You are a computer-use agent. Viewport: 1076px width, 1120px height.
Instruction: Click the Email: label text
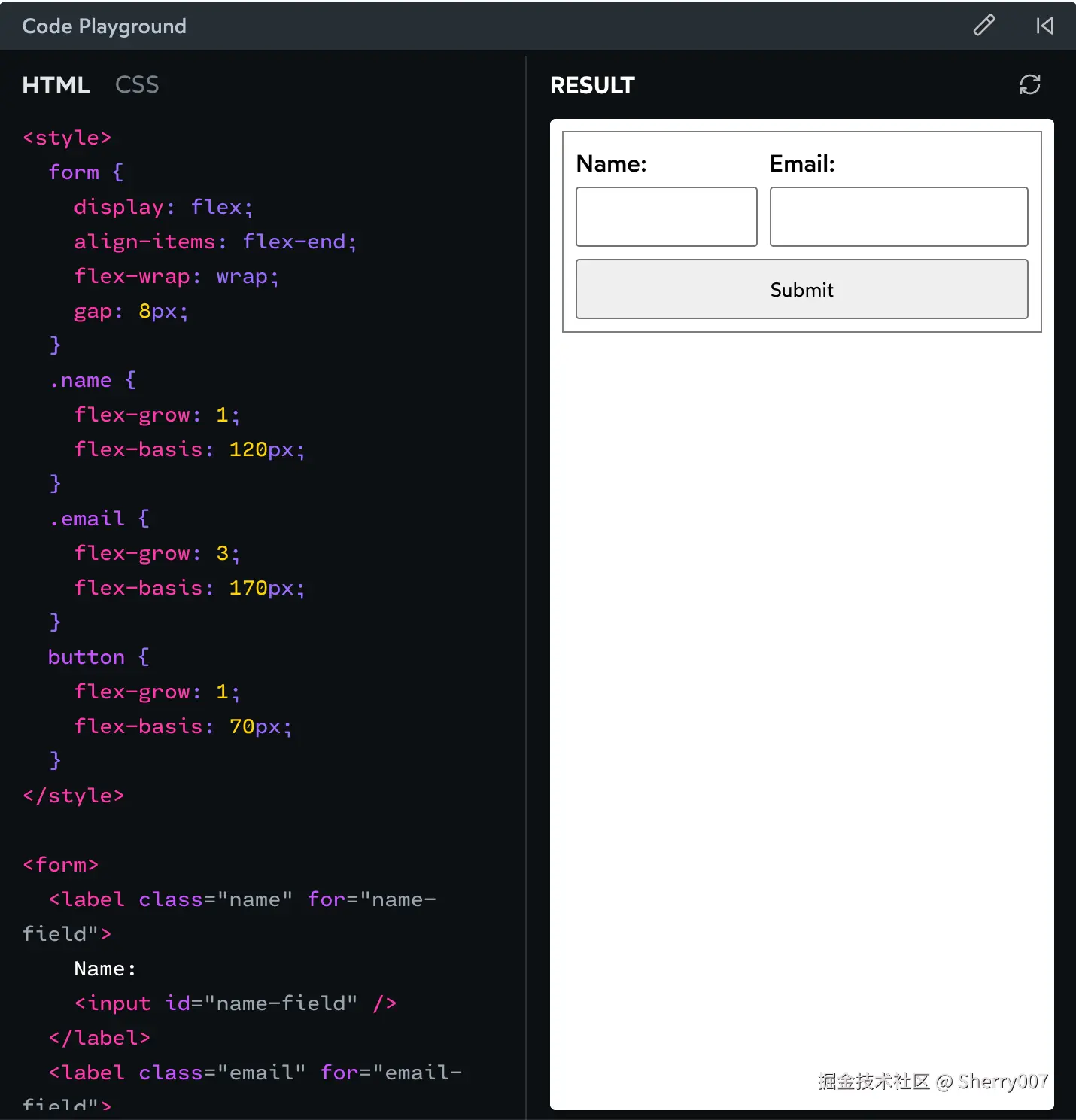tap(802, 163)
